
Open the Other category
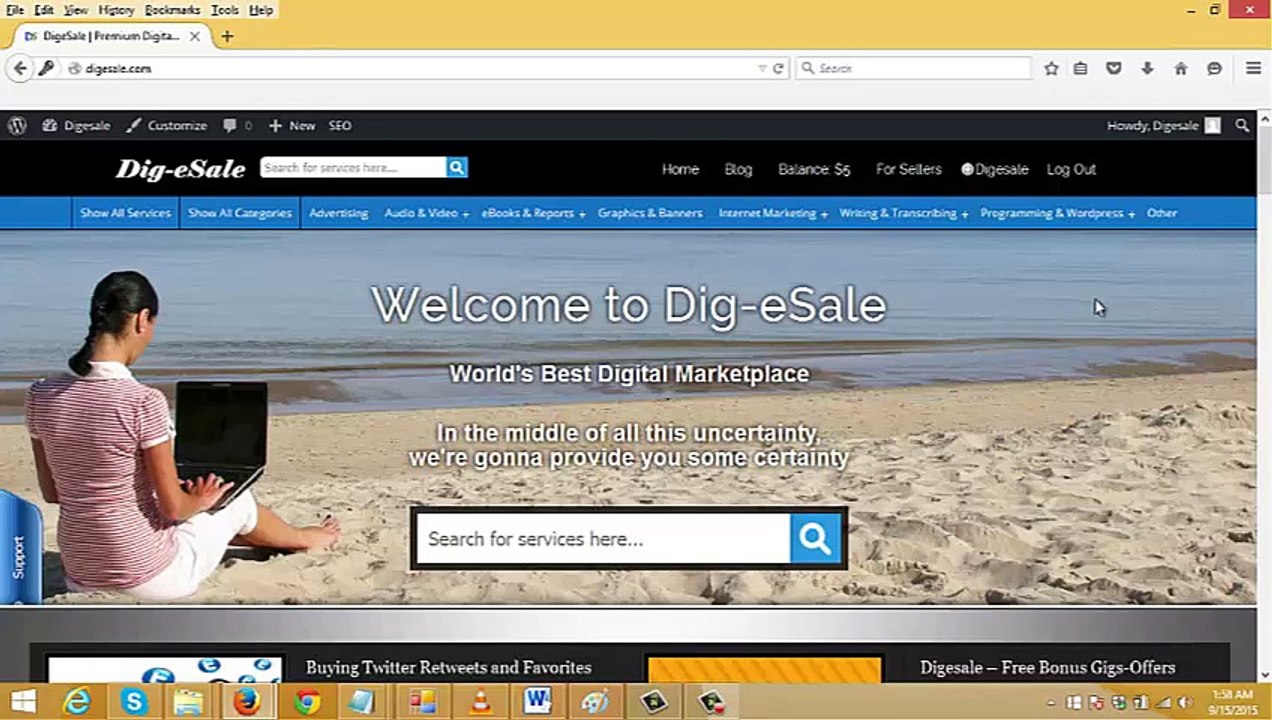coord(1162,213)
